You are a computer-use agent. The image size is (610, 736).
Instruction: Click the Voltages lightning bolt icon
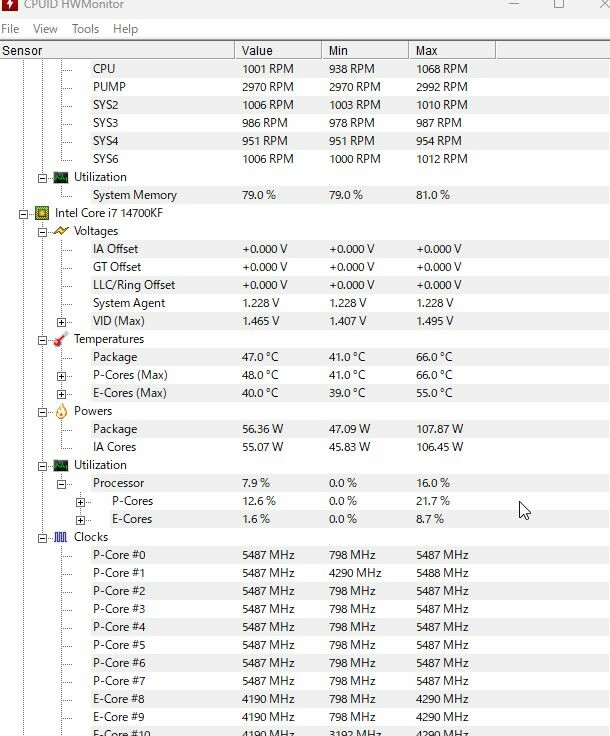pos(61,231)
